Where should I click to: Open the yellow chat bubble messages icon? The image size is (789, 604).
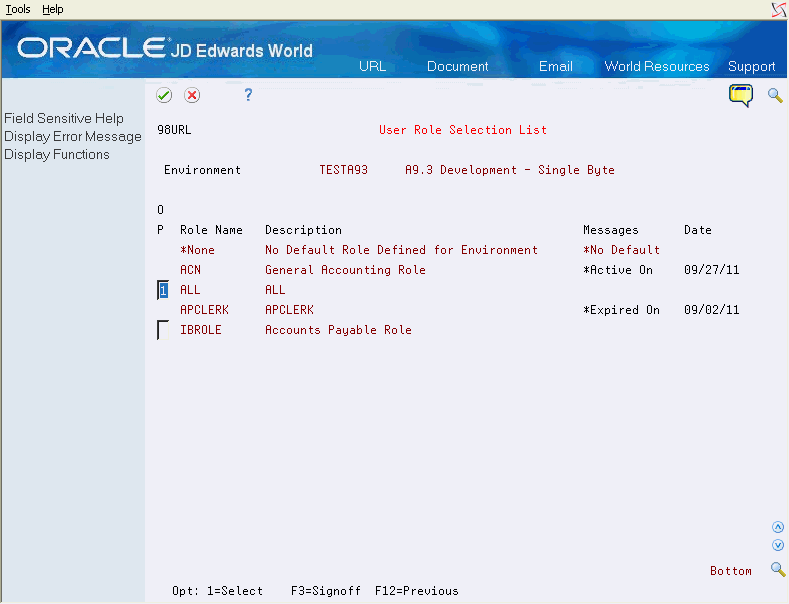tap(741, 96)
